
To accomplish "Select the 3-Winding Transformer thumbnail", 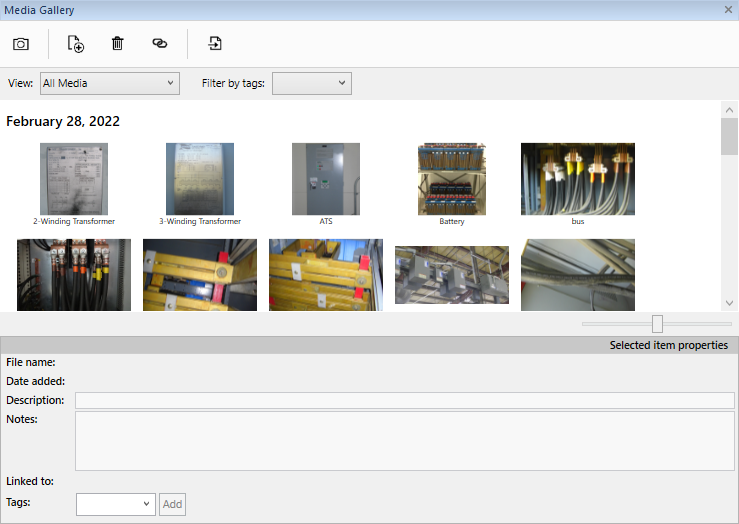I will [200, 179].
